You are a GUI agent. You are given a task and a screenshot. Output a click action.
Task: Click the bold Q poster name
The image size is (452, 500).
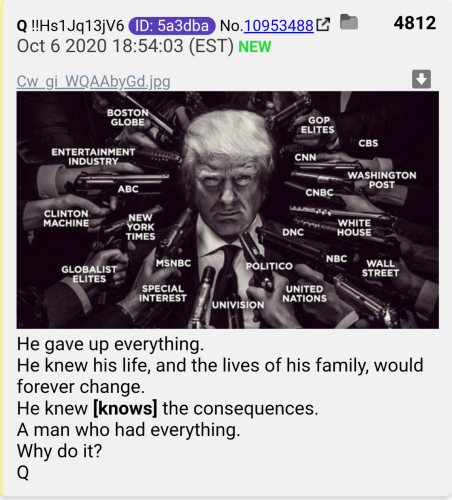click(22, 26)
